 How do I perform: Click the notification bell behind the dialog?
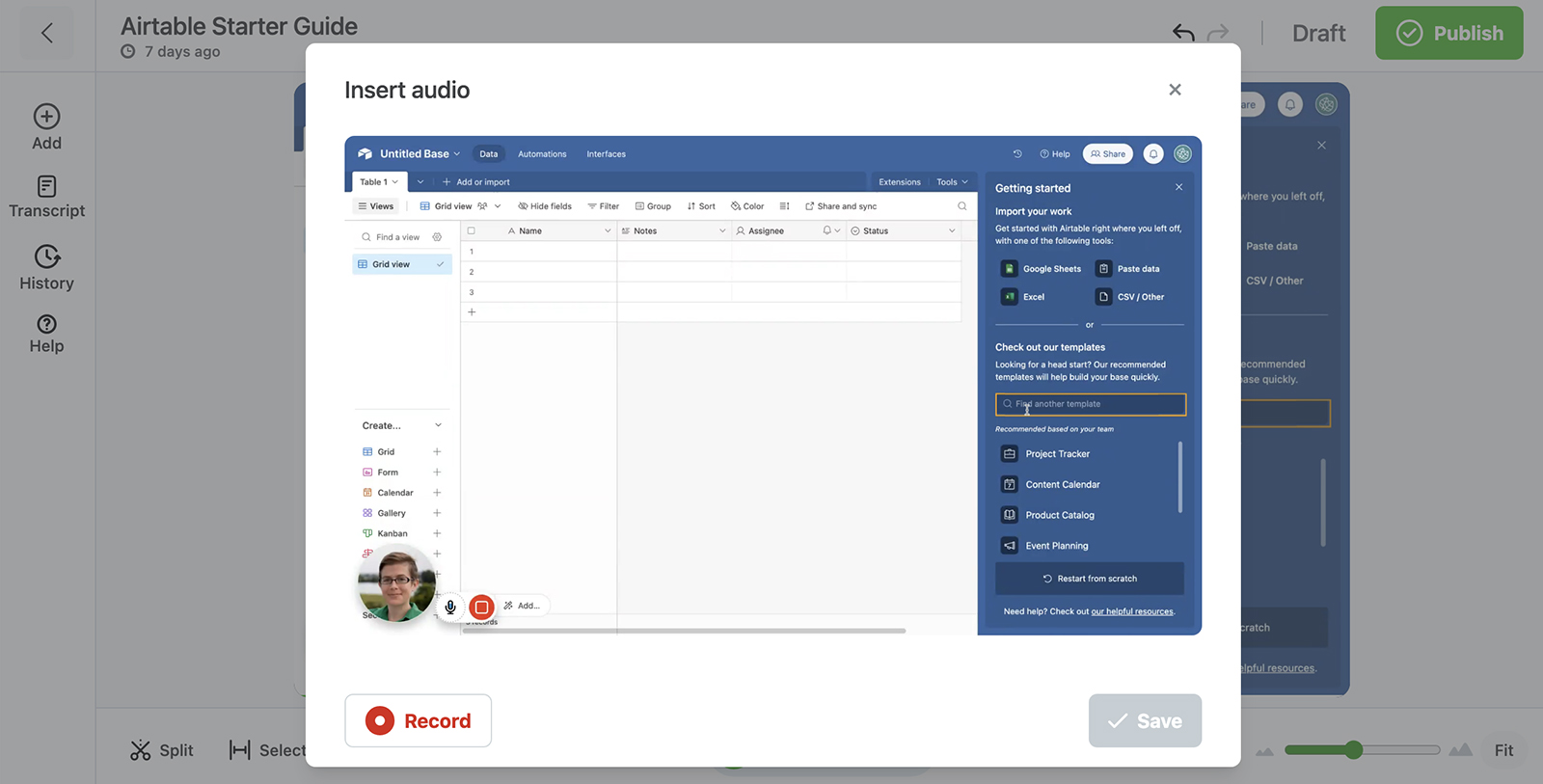tap(1290, 104)
